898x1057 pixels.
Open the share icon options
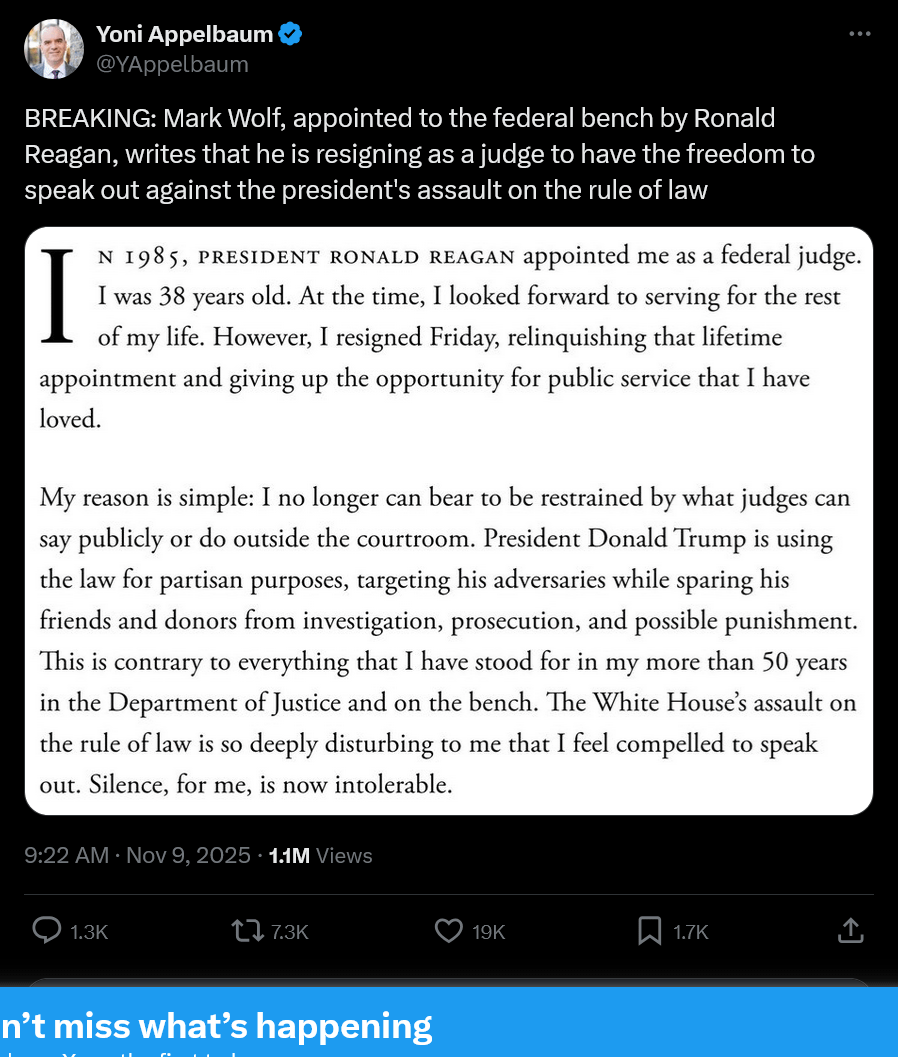pos(849,931)
